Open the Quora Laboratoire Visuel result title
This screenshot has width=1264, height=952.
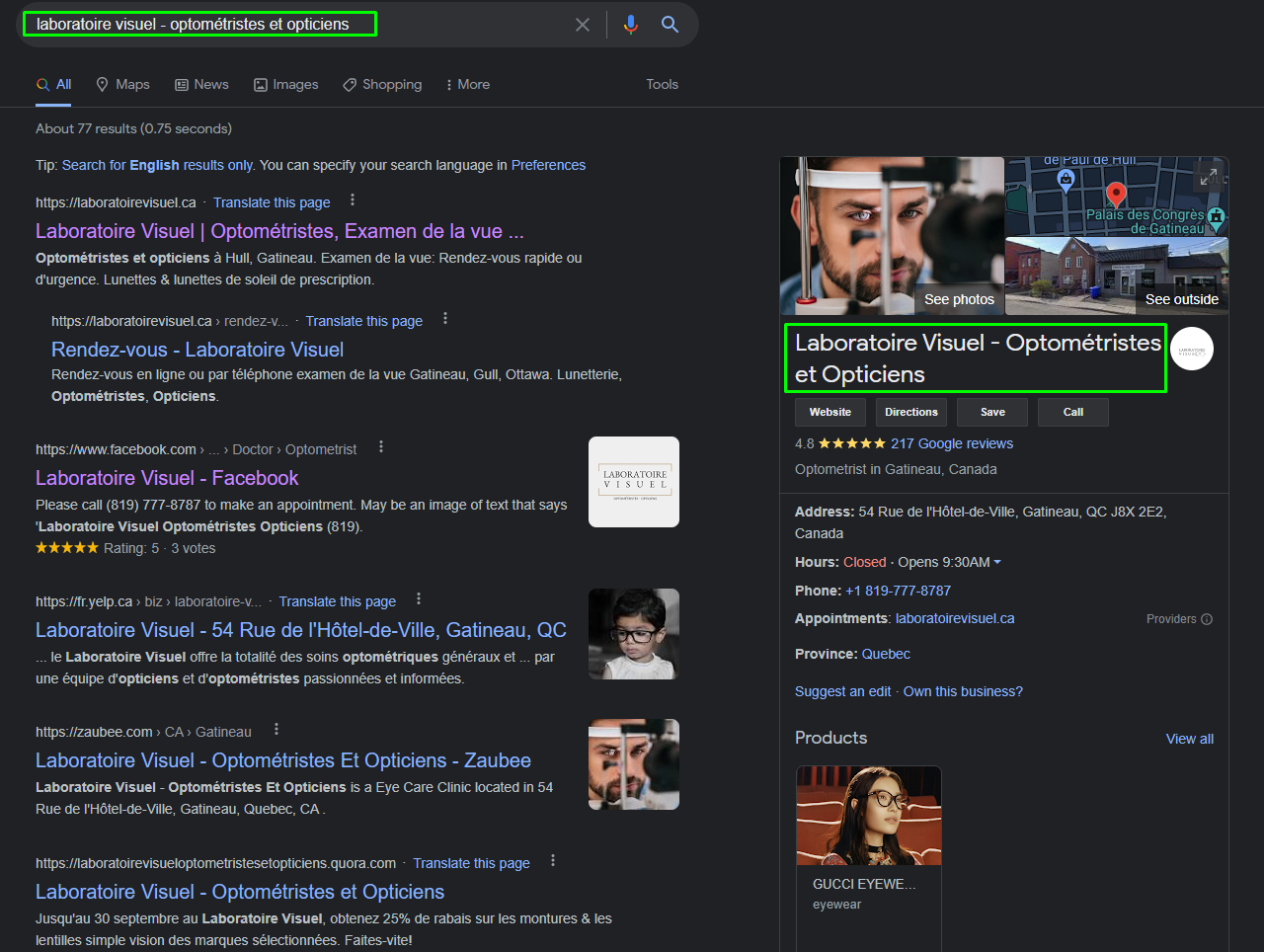coord(240,892)
